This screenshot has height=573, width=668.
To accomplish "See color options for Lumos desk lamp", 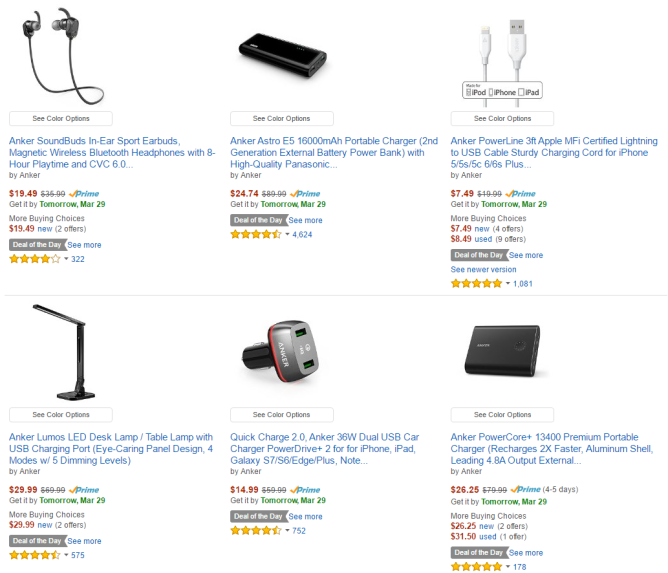I will coord(61,415).
